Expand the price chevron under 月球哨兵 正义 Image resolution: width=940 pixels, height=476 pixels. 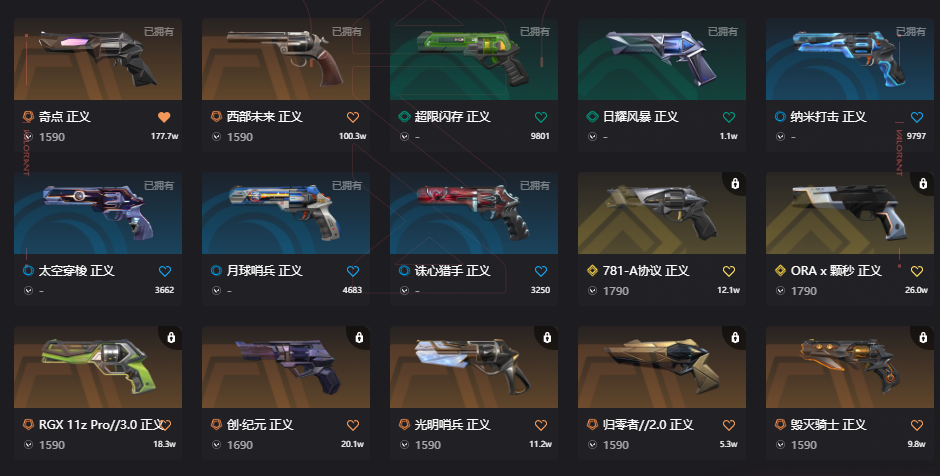[216, 290]
